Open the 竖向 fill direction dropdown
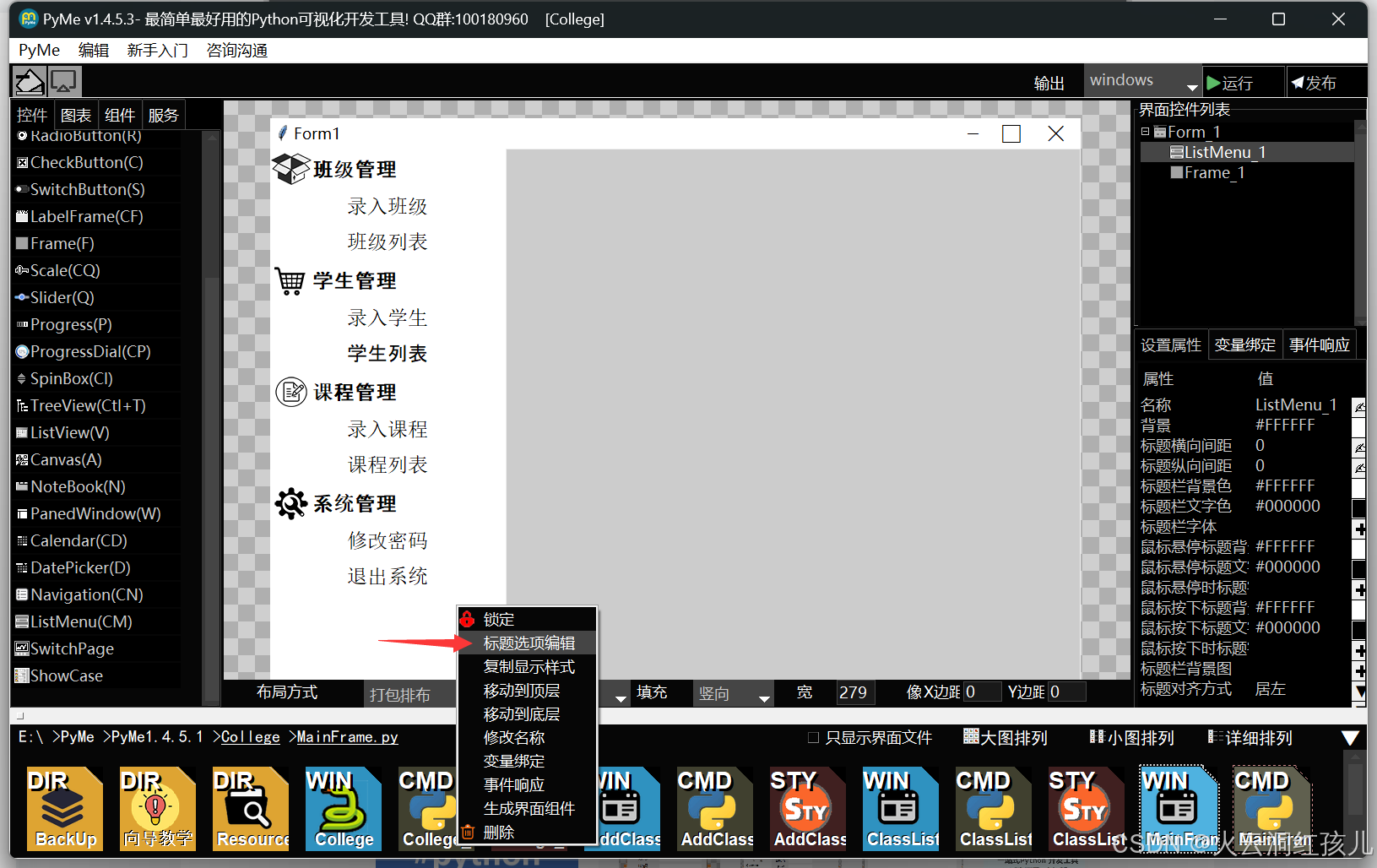Image resolution: width=1377 pixels, height=868 pixels. [733, 694]
